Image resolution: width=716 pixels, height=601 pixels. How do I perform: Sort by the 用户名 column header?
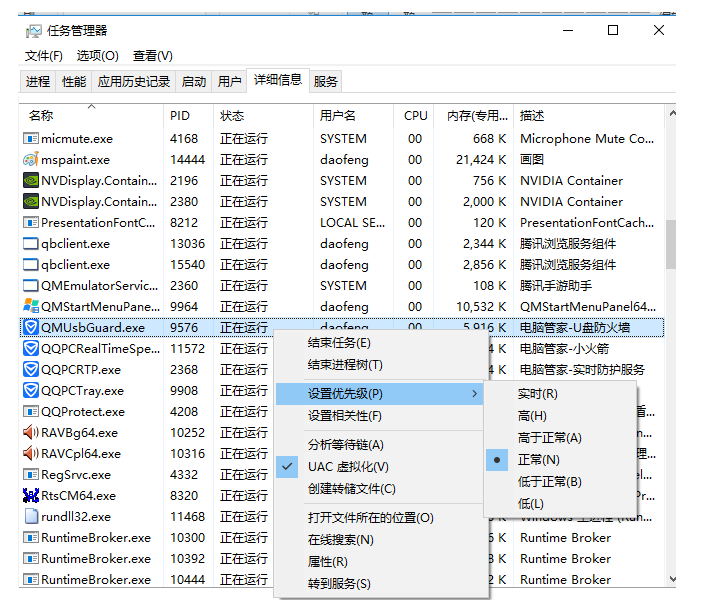353,116
